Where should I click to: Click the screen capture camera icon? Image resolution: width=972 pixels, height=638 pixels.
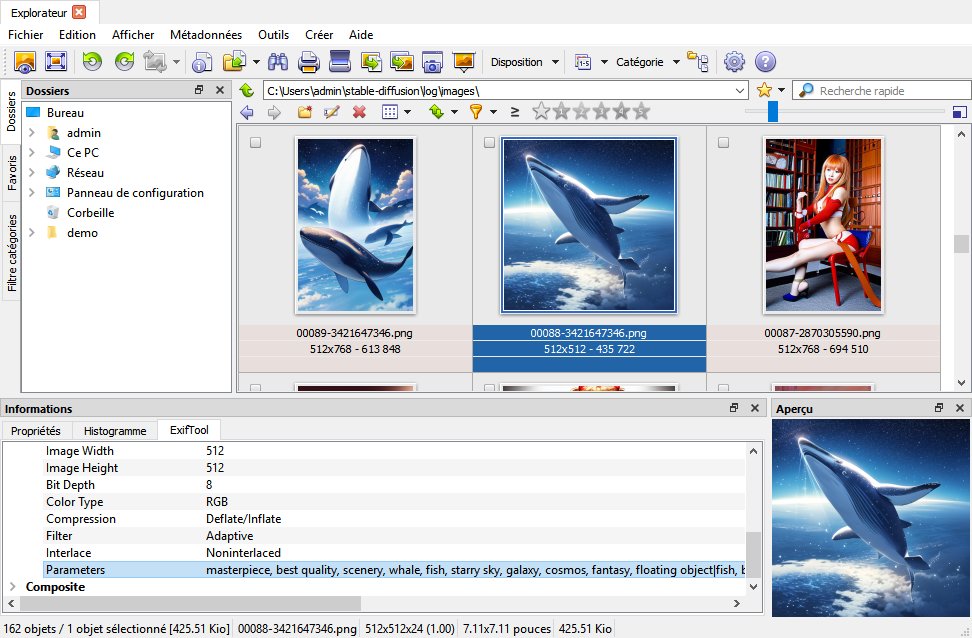tap(432, 62)
